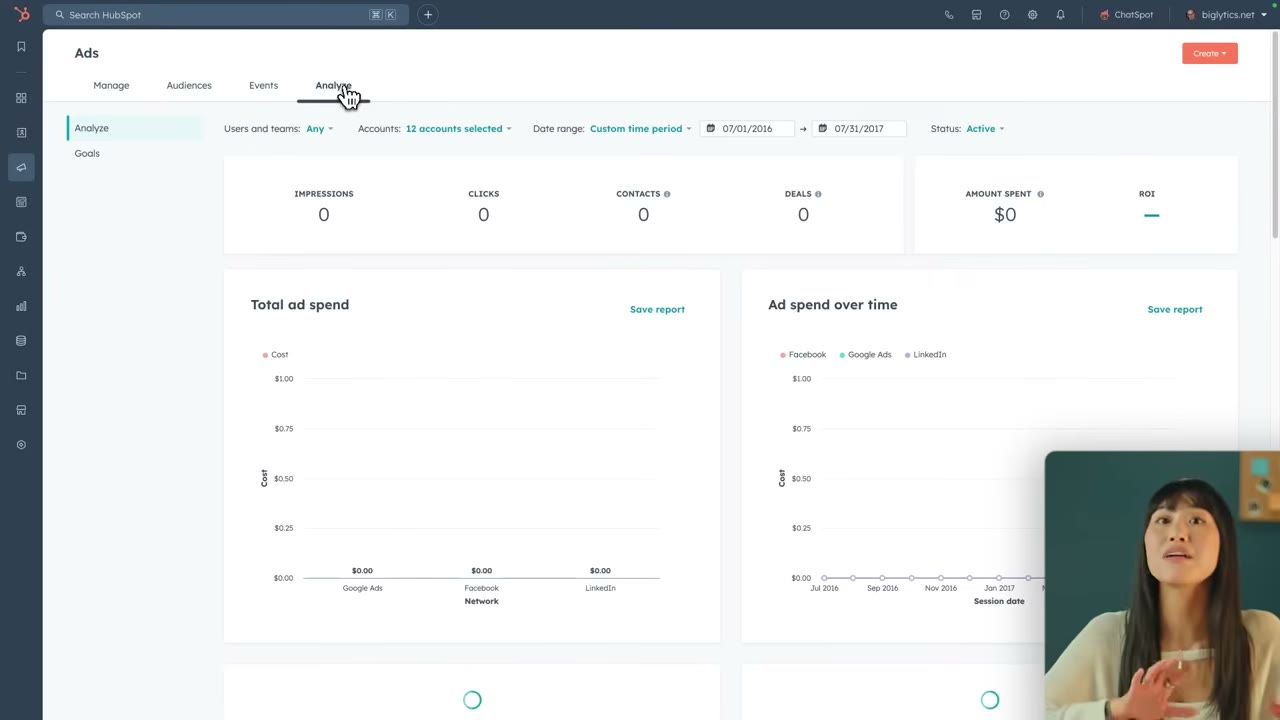The image size is (1280, 720).
Task: Click the bottom hexagon icon in sidebar
Action: [x=21, y=445]
